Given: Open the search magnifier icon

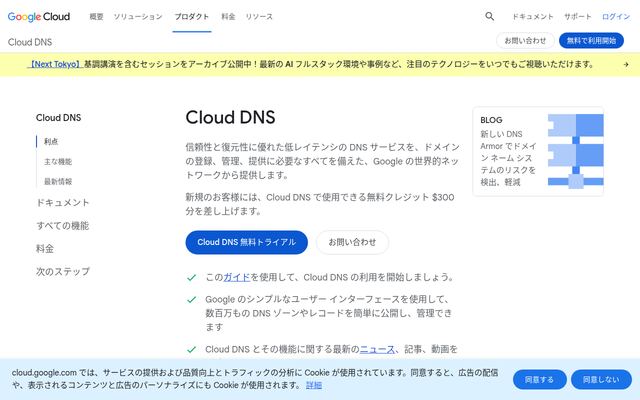Looking at the screenshot, I should click(489, 16).
